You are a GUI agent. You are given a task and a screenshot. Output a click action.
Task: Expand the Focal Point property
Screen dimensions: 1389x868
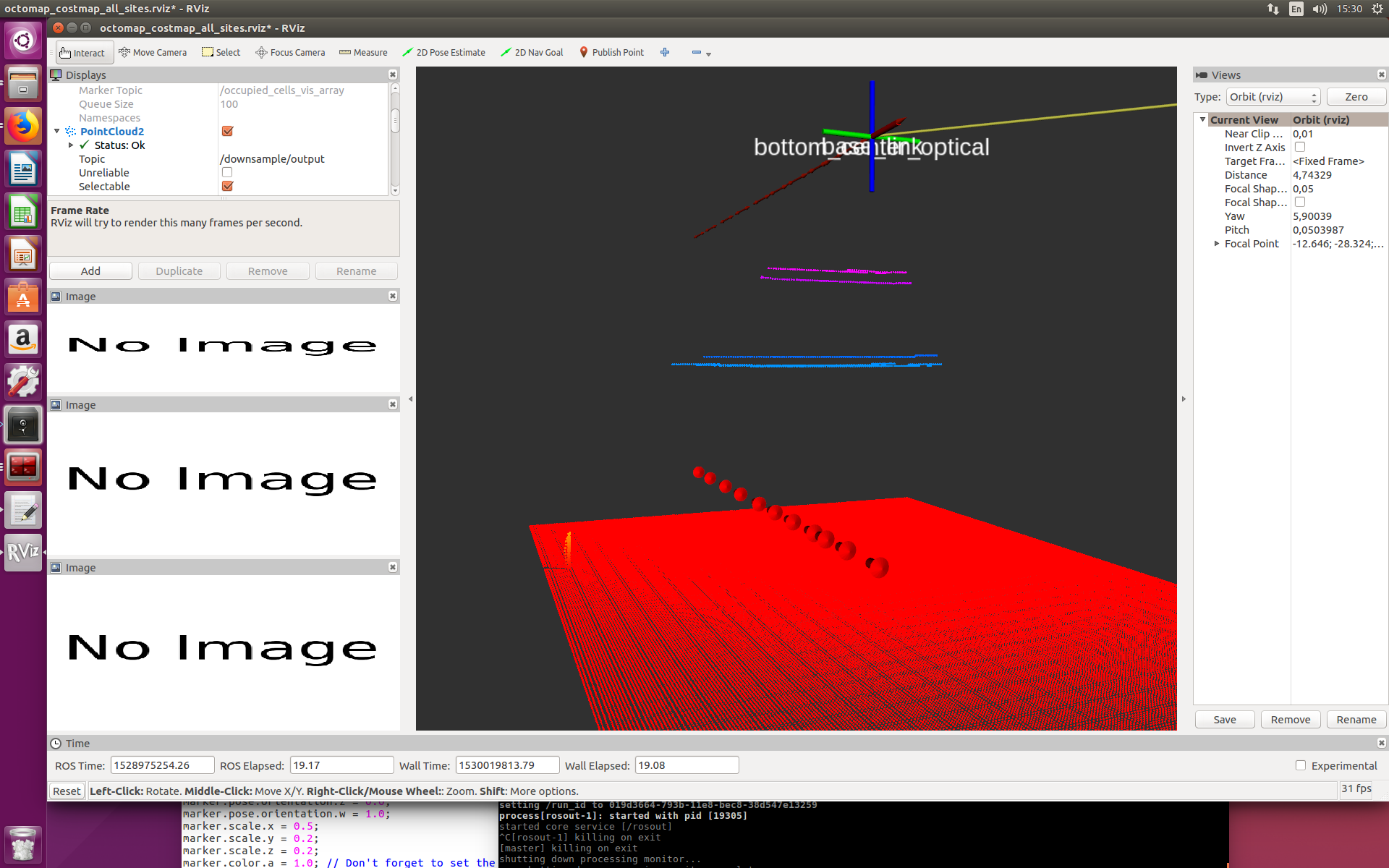[1217, 244]
